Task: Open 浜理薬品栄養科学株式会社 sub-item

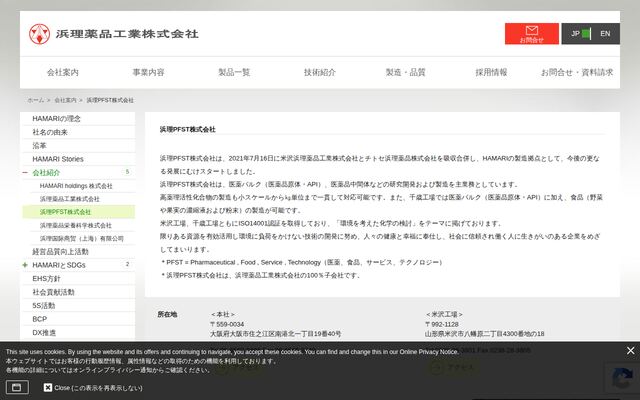Action: [x=76, y=225]
